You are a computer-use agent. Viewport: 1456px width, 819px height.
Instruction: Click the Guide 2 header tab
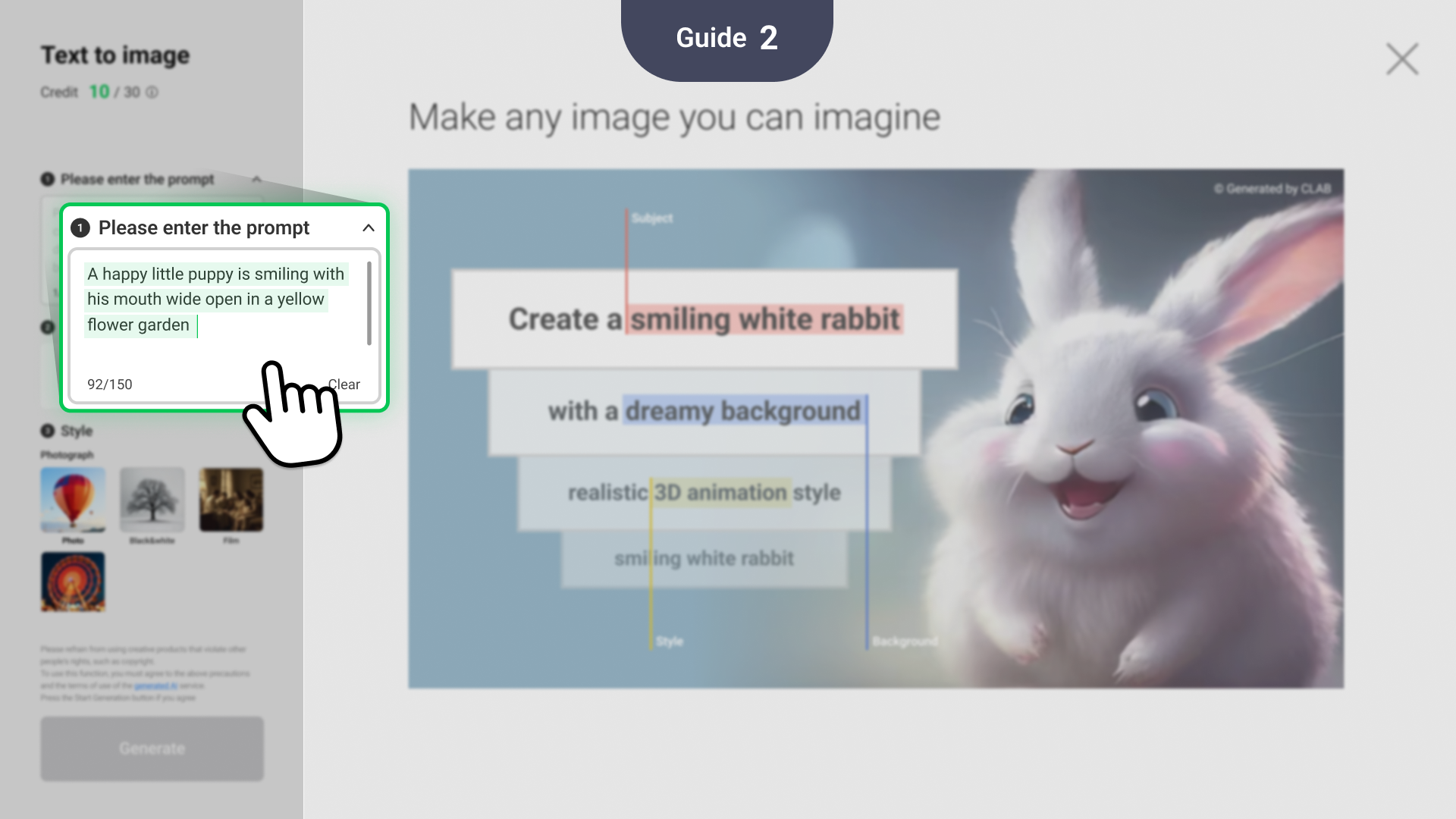tap(726, 38)
